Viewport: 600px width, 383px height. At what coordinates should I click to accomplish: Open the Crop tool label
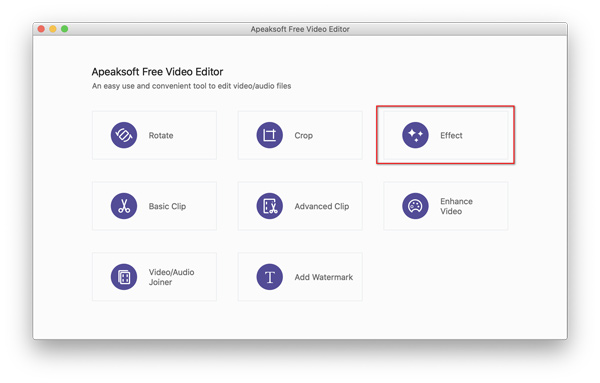(303, 135)
